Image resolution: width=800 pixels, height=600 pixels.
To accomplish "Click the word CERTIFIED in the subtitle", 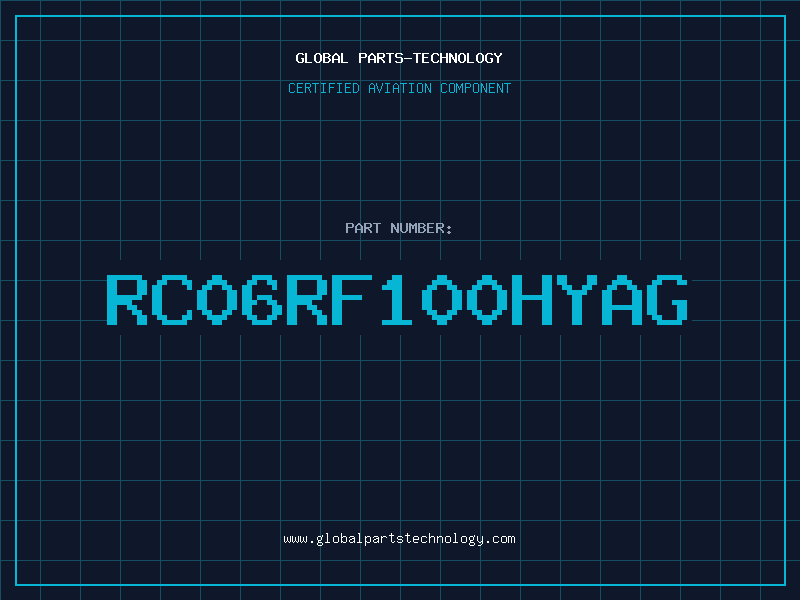I will (324, 88).
